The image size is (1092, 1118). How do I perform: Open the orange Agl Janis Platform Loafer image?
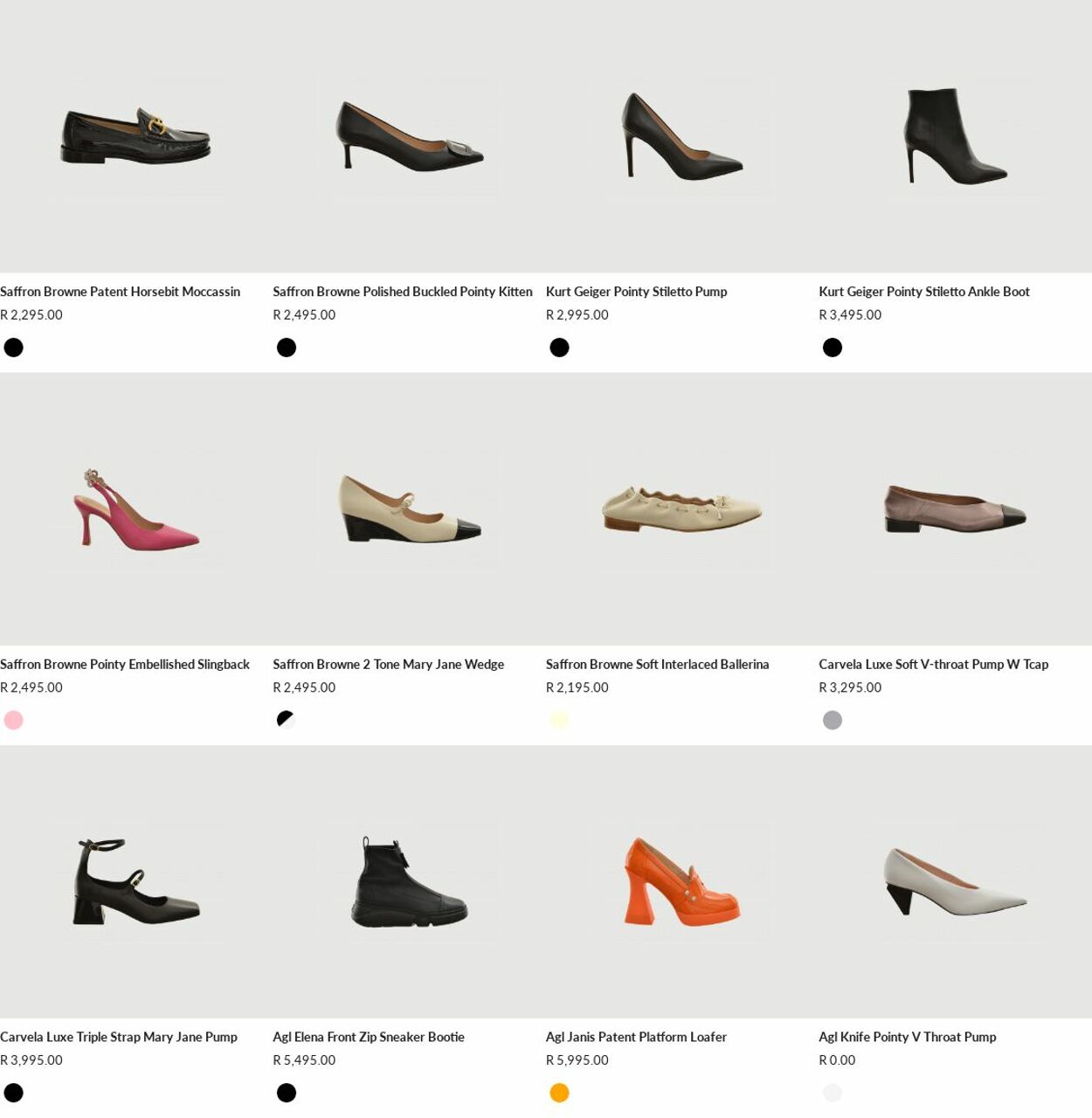(x=682, y=882)
